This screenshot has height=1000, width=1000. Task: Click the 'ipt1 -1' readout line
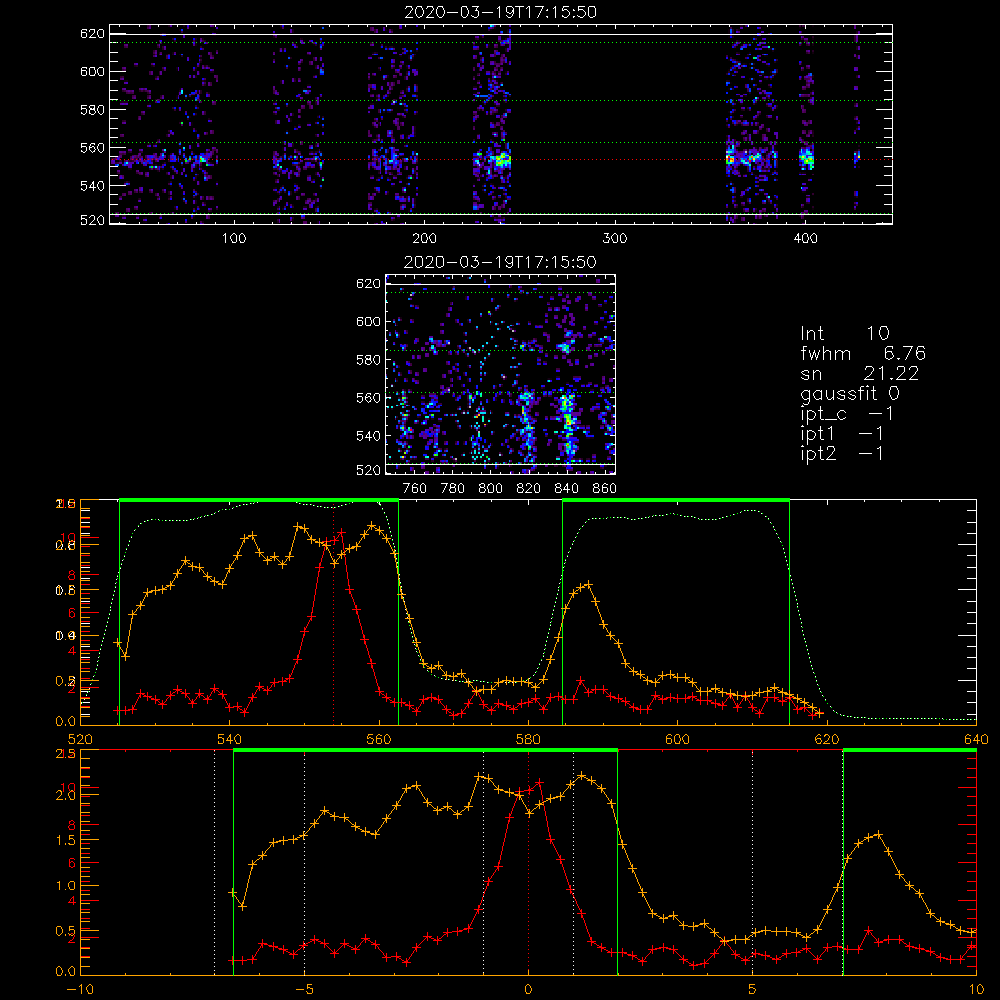click(x=842, y=434)
